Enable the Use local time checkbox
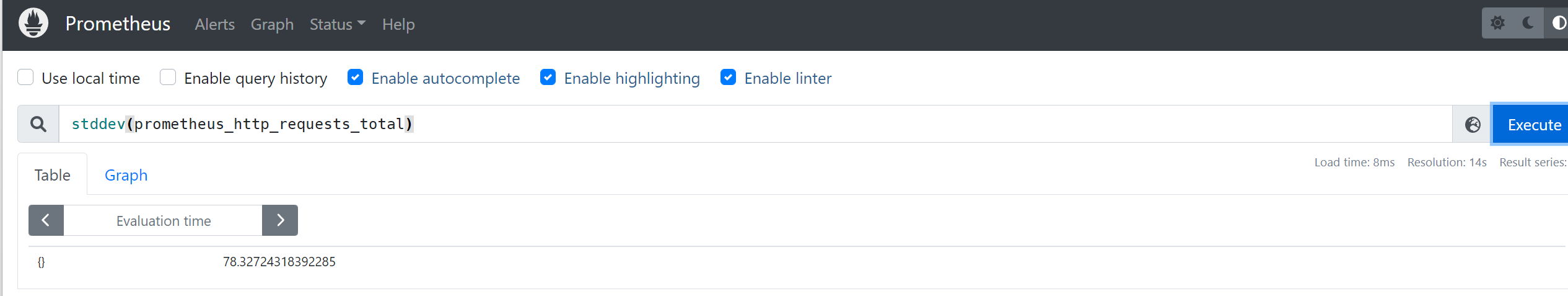 [x=25, y=78]
